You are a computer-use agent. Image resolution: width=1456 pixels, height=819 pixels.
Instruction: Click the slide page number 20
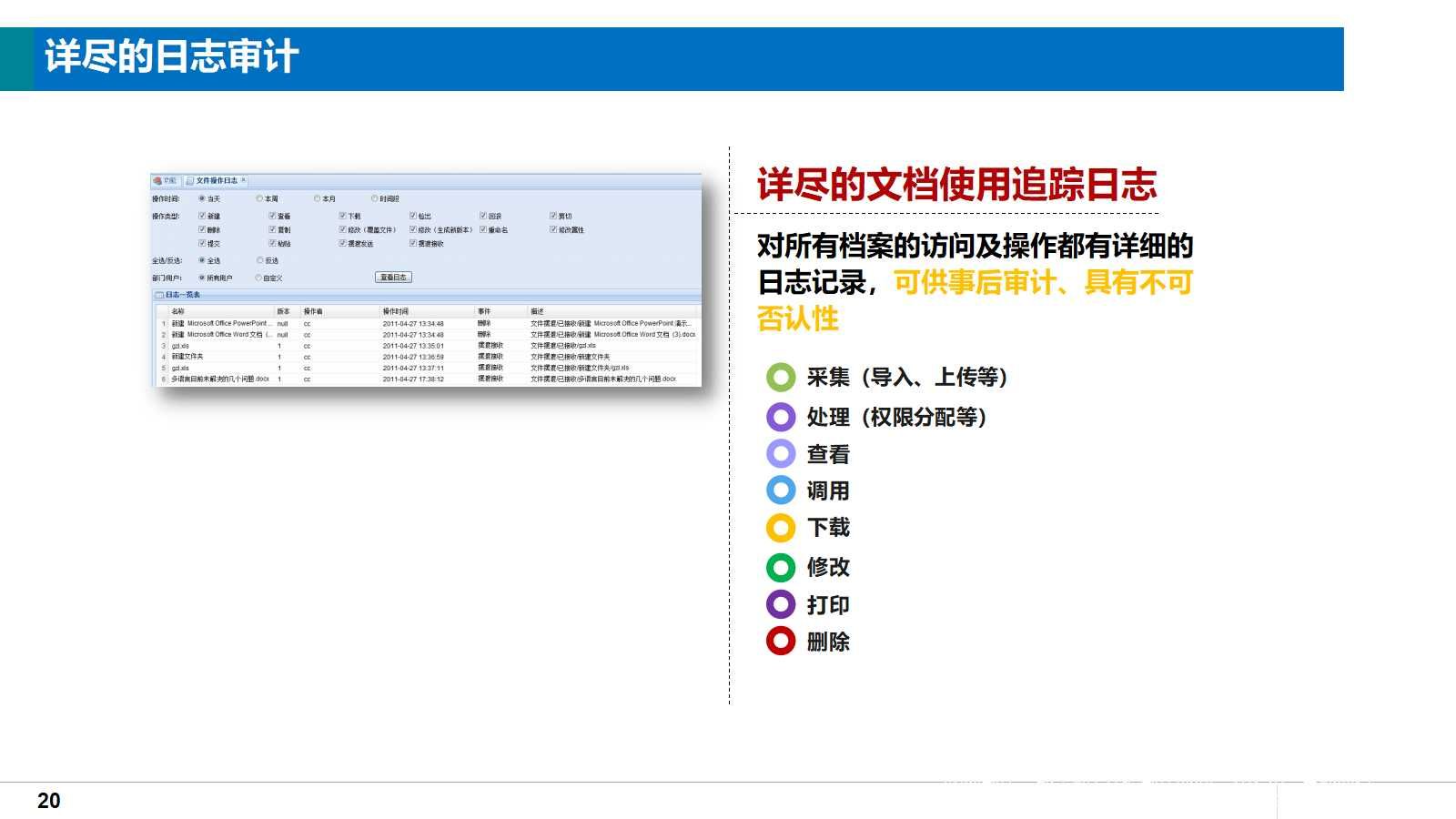point(49,801)
